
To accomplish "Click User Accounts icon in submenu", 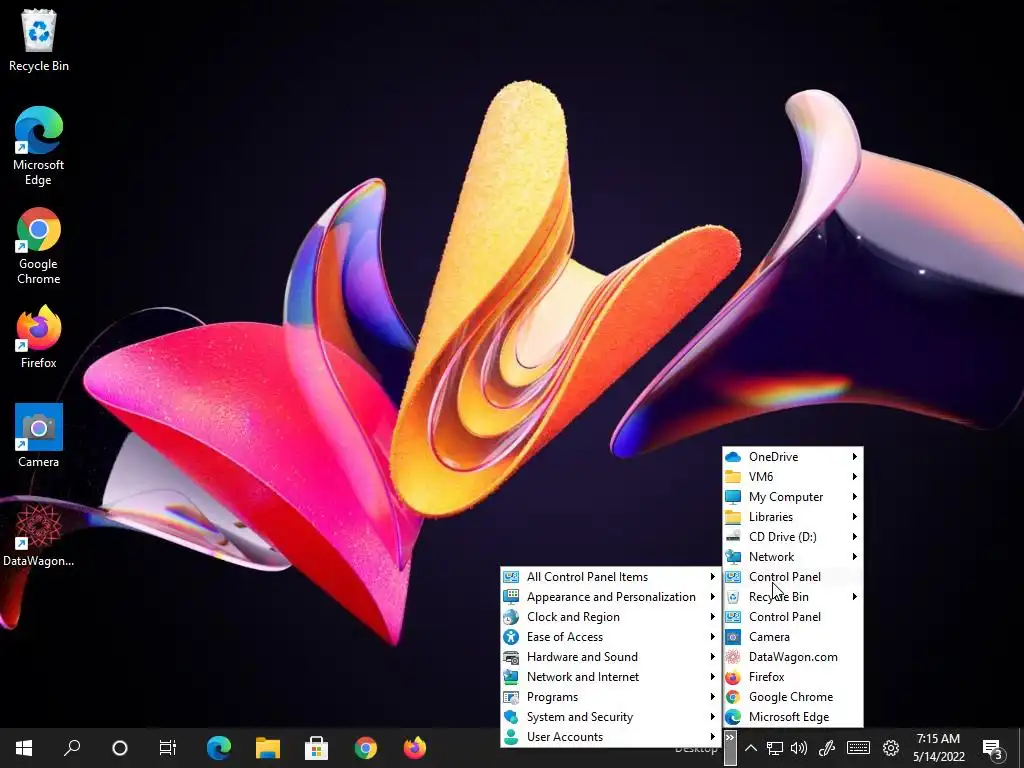I will [x=511, y=737].
